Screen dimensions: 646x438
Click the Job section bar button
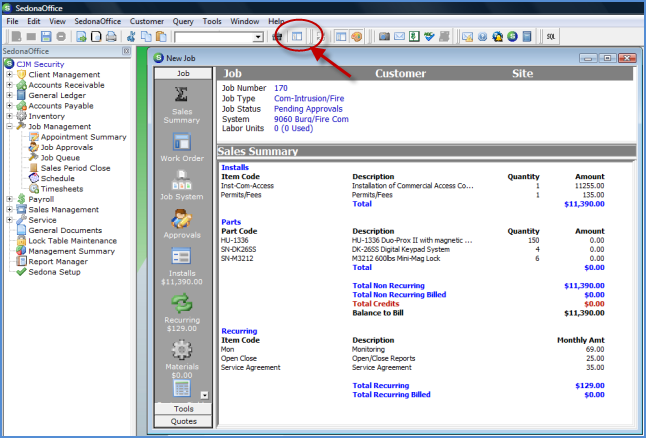pos(183,73)
